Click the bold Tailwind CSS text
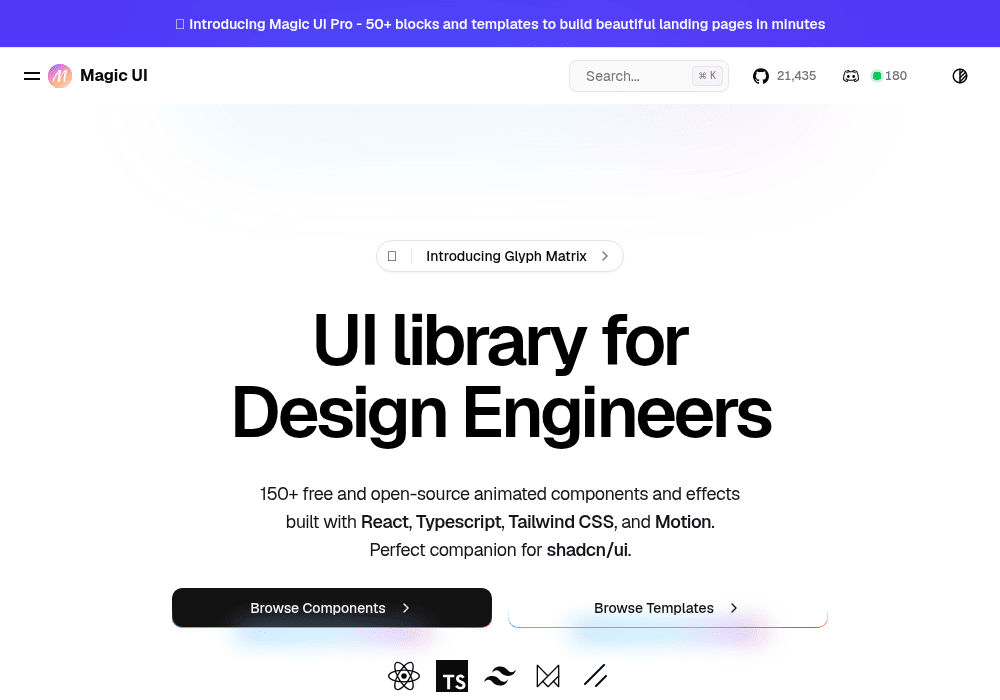1000x700 pixels. pos(561,521)
